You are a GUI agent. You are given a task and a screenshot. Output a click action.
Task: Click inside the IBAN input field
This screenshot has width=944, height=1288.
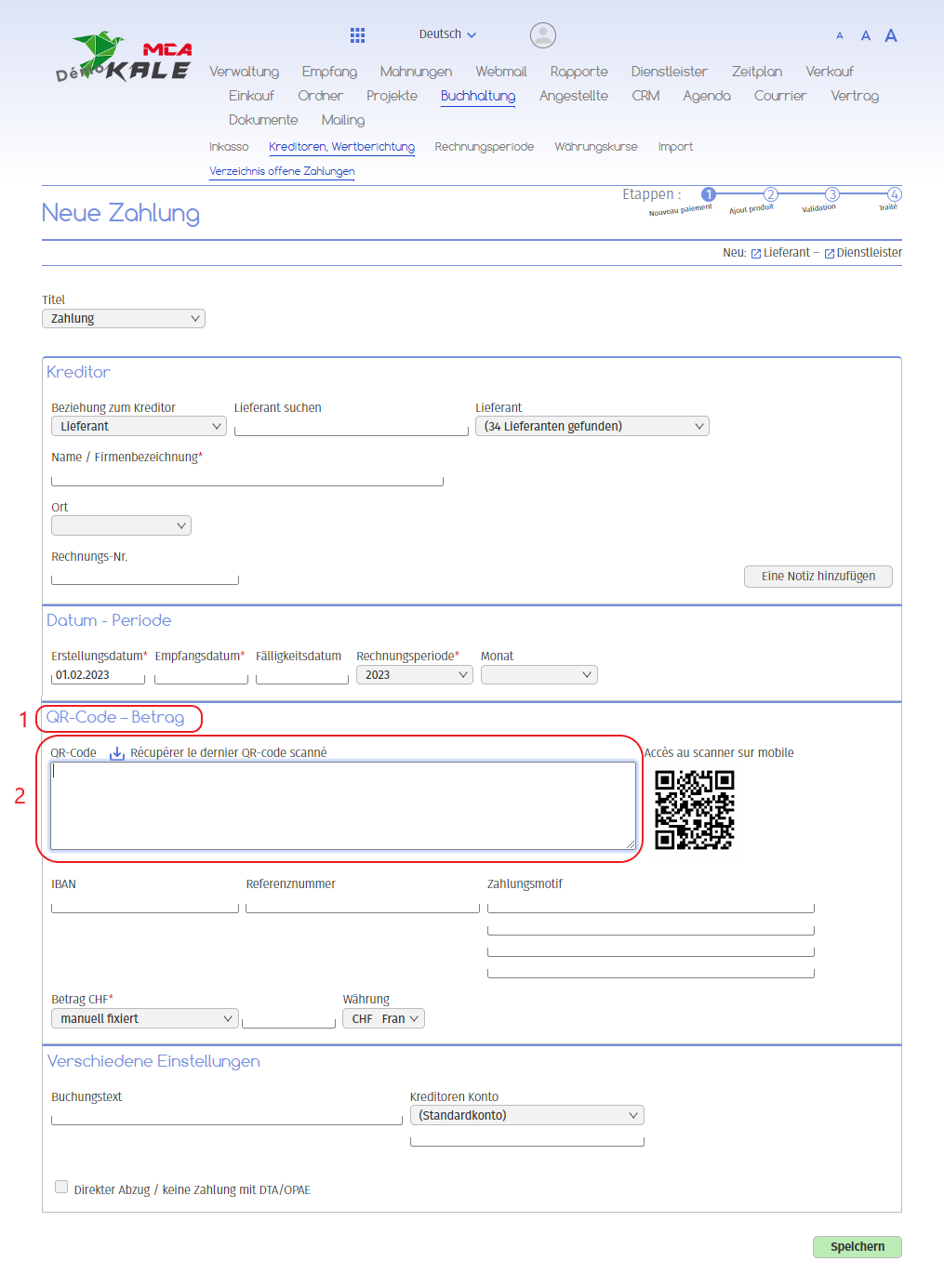(144, 903)
